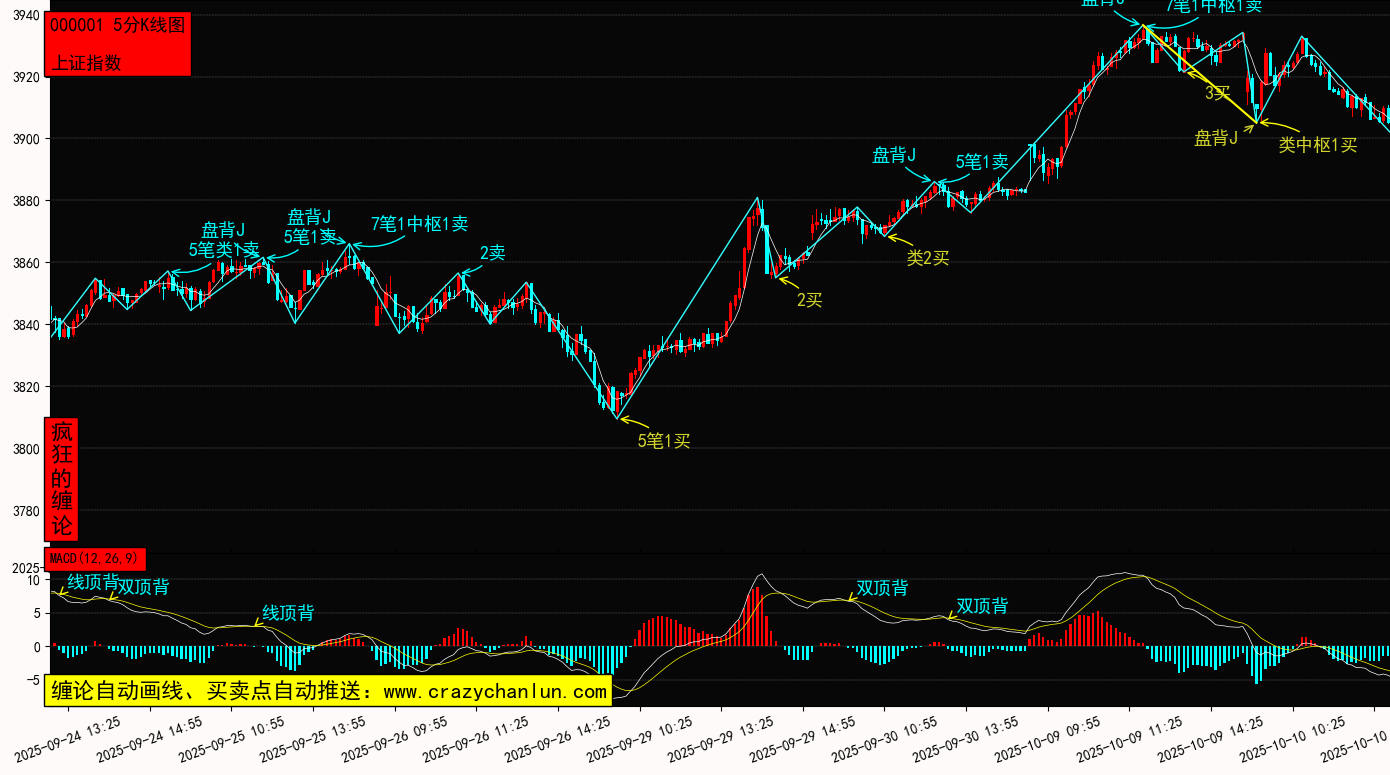
Task: Select the 2卖 sell signal label
Action: coord(492,253)
